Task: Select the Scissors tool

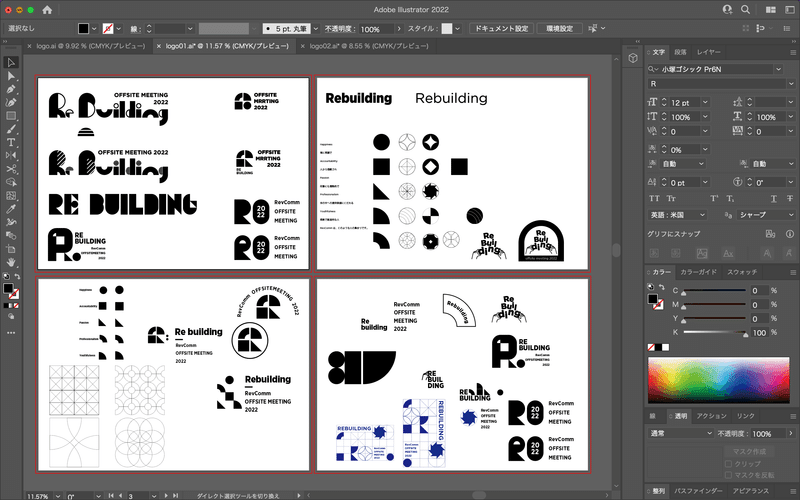Action: click(x=11, y=169)
